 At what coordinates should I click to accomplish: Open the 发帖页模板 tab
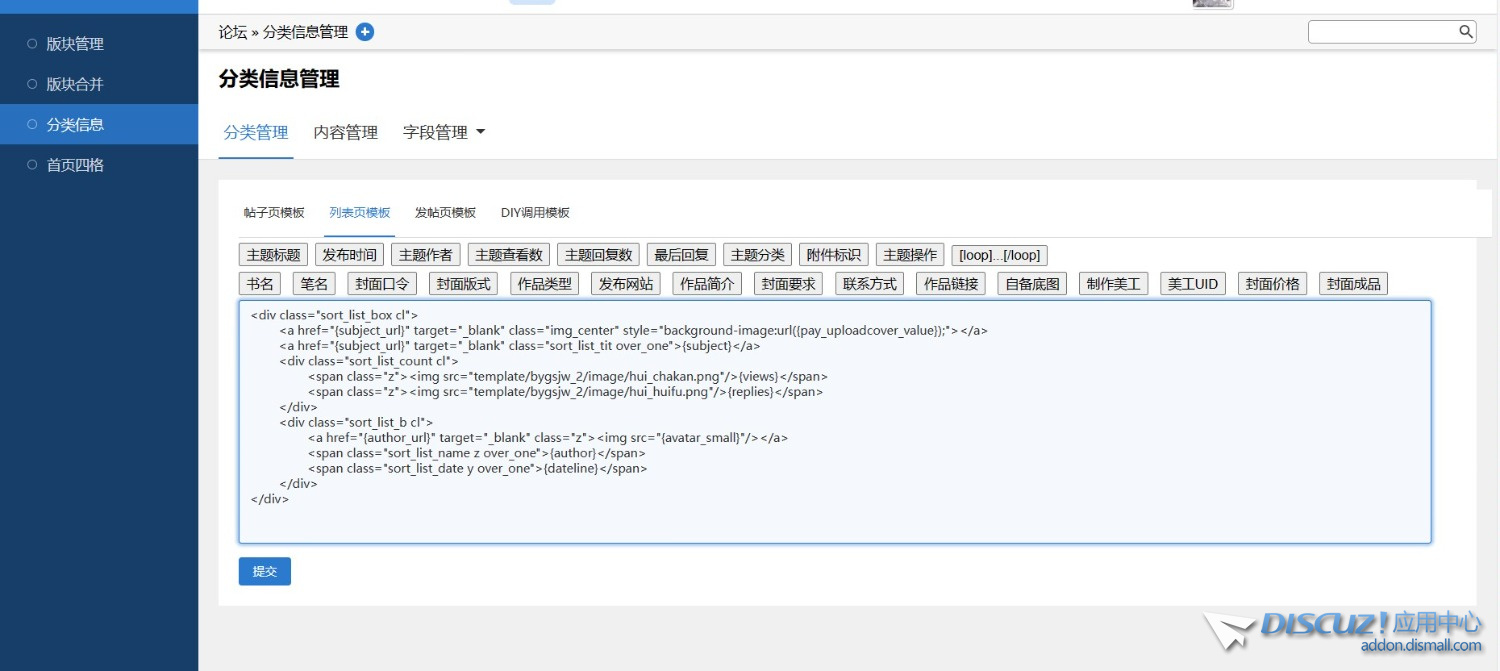tap(445, 213)
